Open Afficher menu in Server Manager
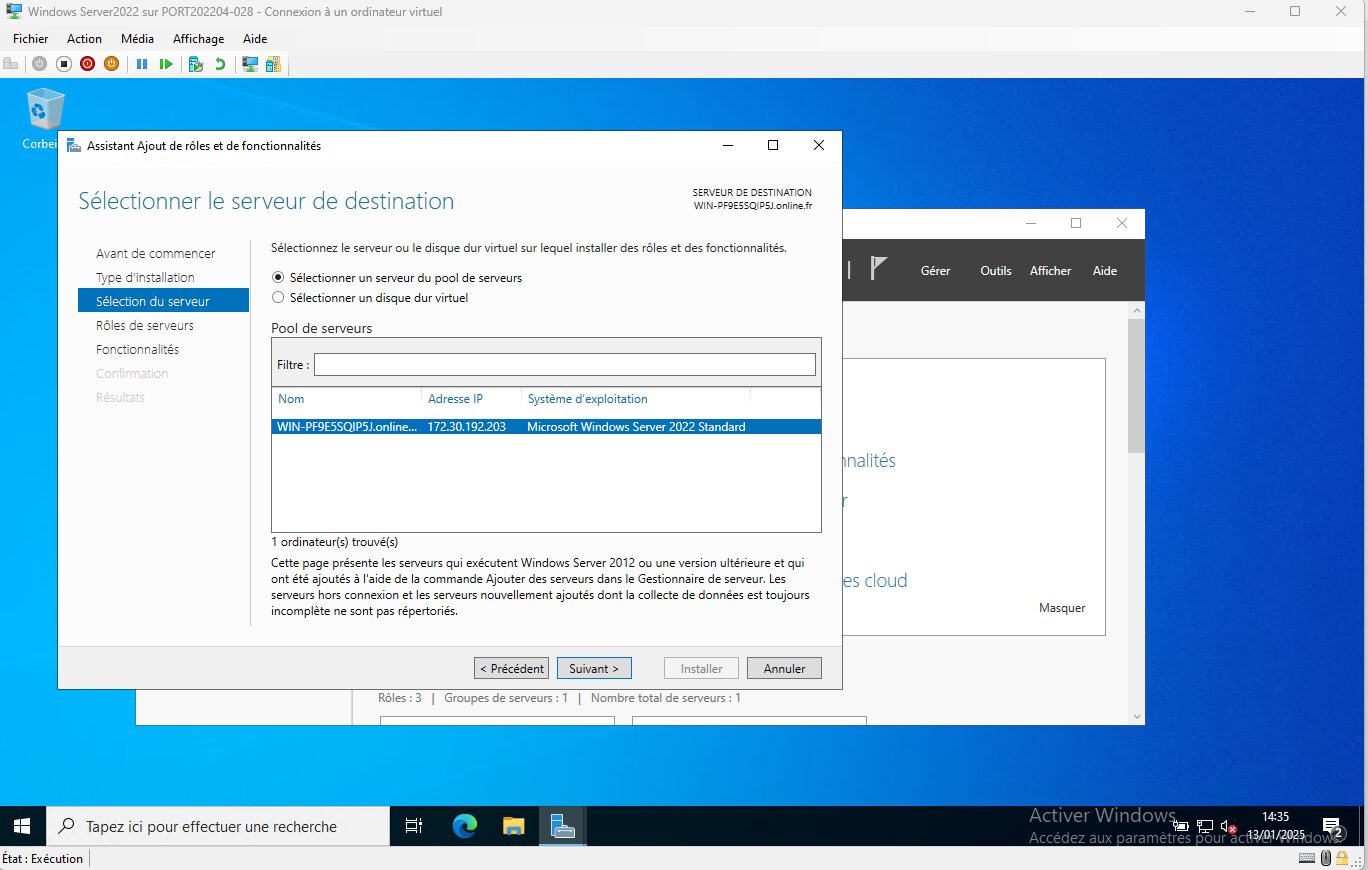 click(1050, 270)
